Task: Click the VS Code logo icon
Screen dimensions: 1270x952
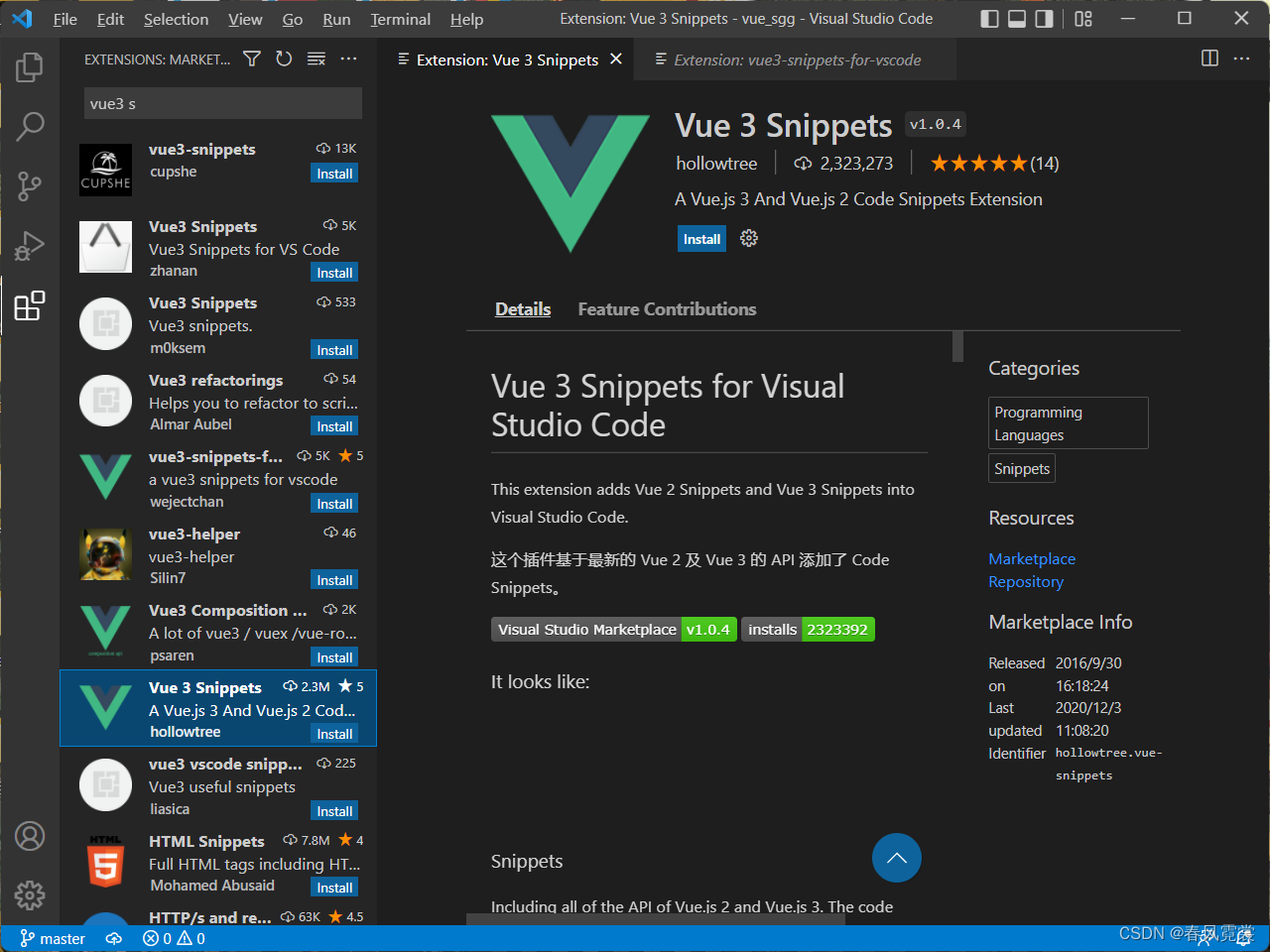Action: 22,19
